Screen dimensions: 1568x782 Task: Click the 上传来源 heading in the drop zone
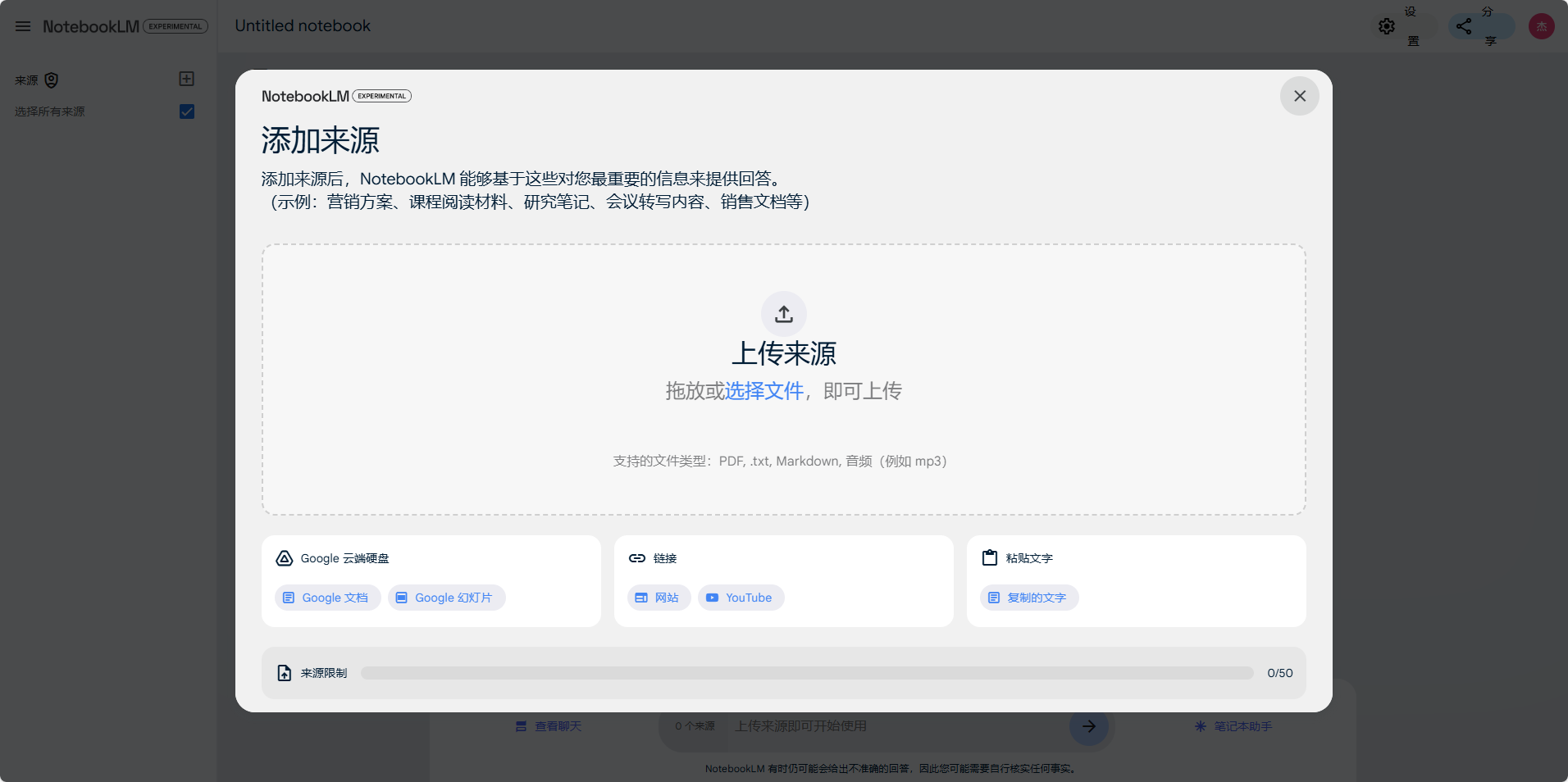[784, 353]
